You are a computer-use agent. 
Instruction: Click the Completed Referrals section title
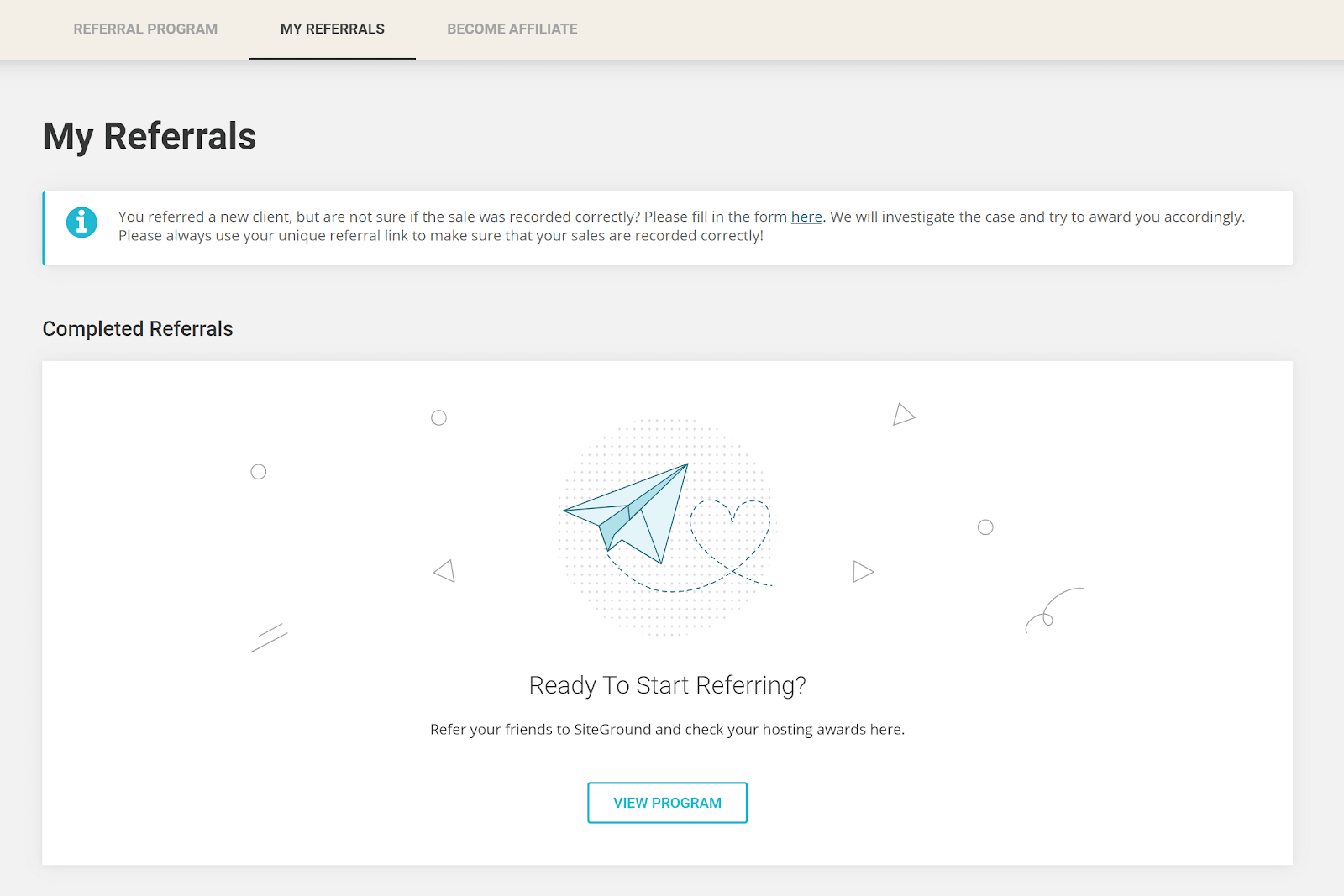pos(138,328)
